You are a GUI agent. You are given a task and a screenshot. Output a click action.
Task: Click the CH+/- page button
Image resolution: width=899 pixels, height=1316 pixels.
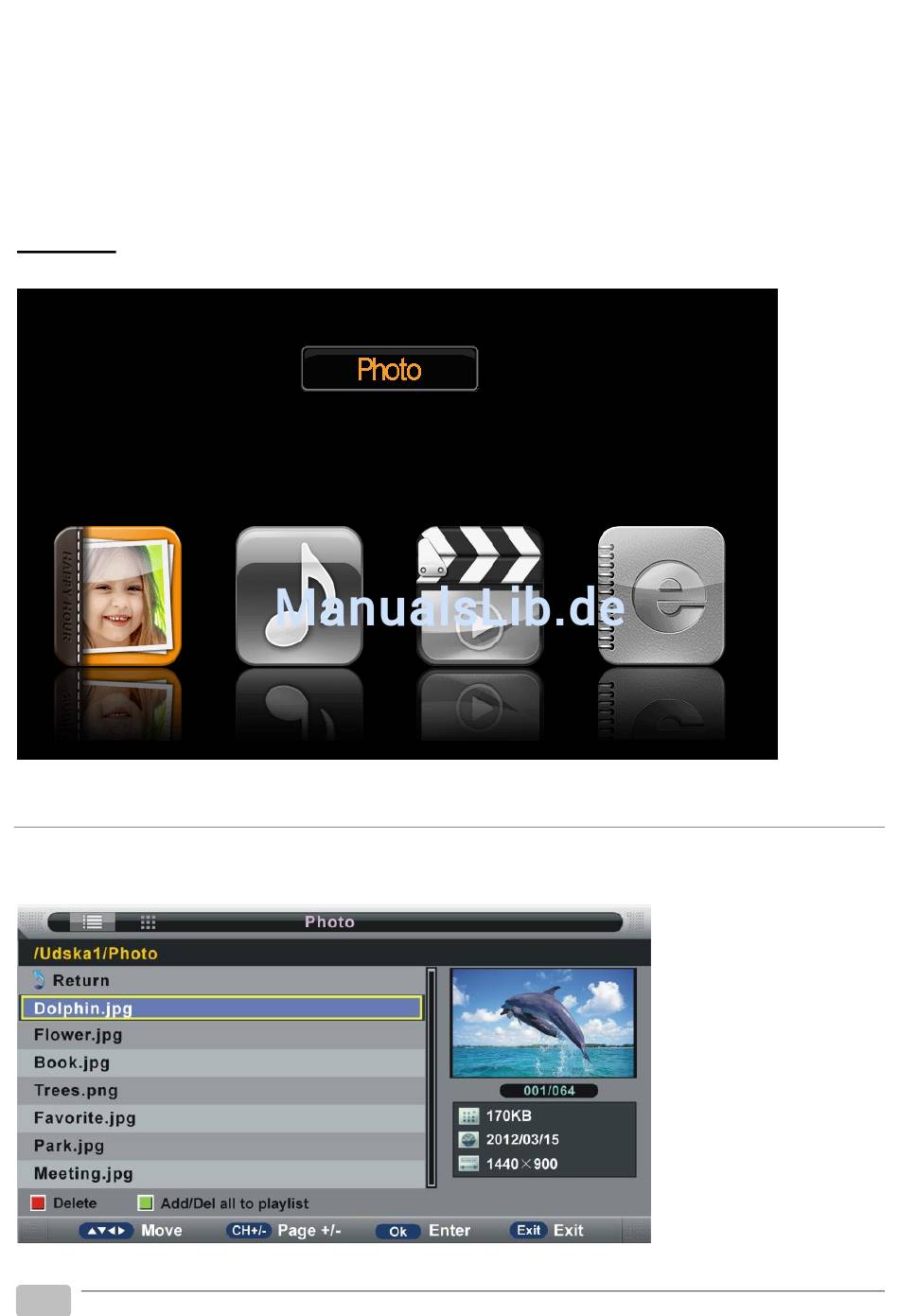point(249,1230)
